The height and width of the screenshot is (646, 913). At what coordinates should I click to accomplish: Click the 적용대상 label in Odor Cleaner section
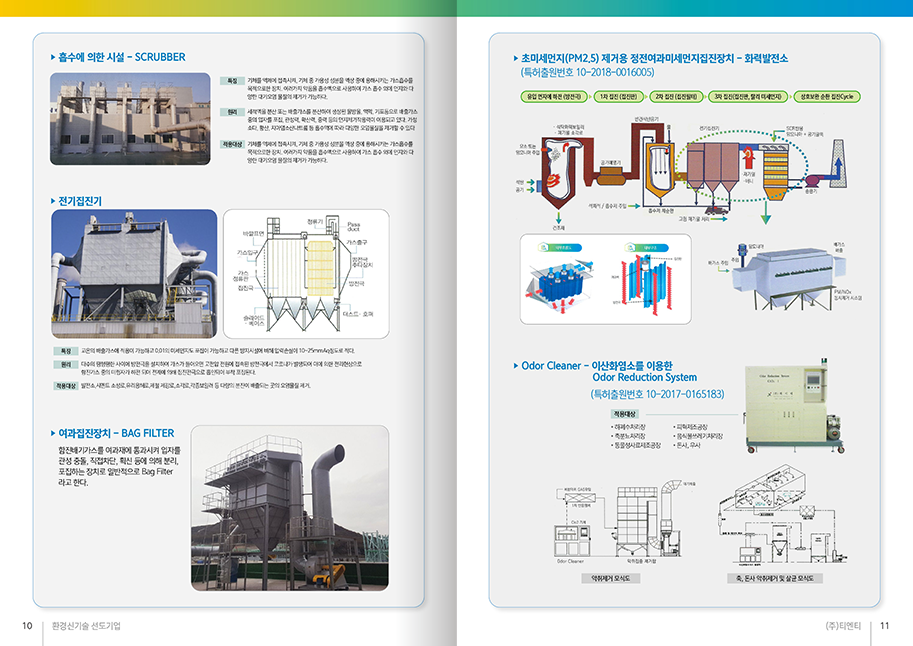pos(623,413)
